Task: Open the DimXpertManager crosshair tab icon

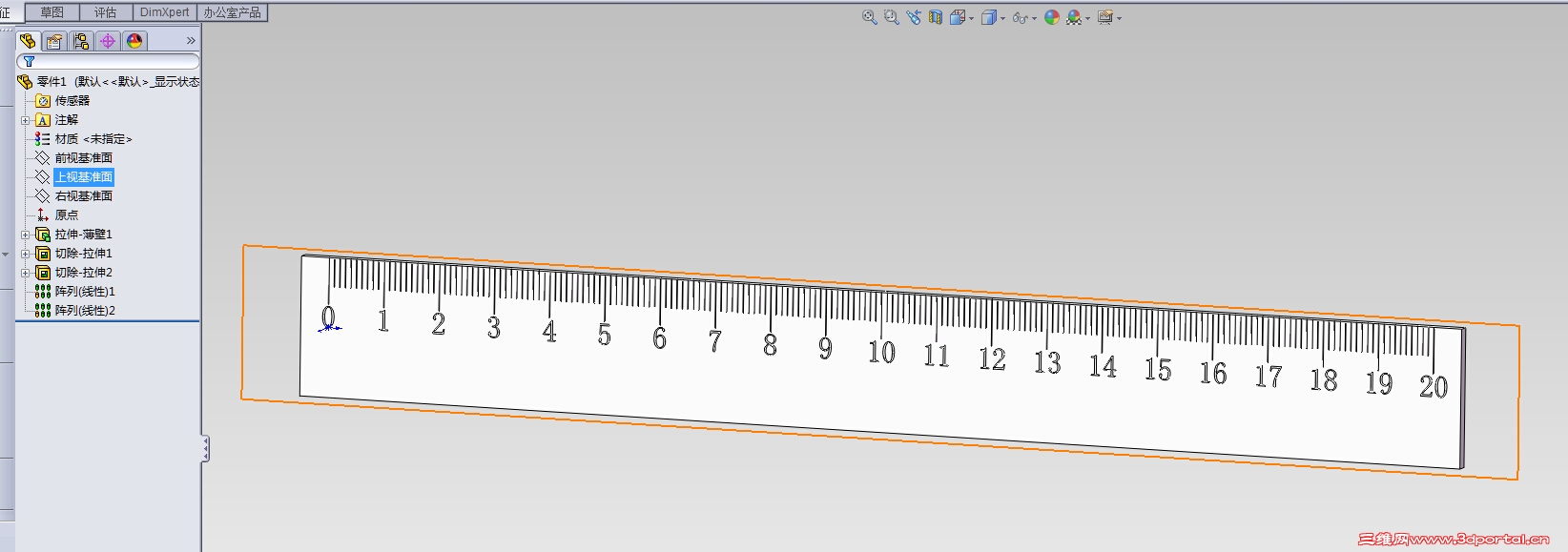Action: click(108, 41)
